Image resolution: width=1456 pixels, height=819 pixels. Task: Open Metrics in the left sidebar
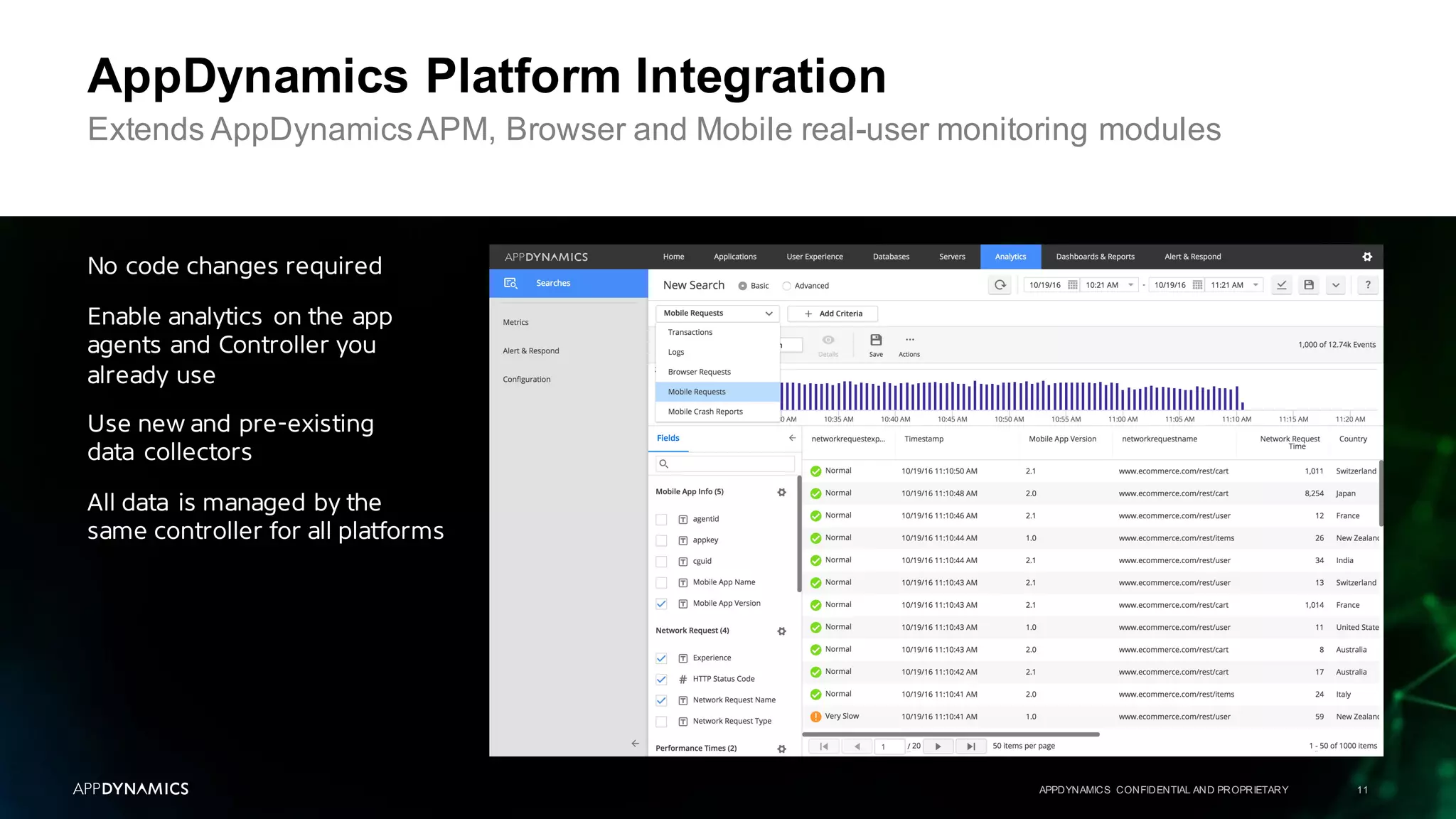click(x=515, y=323)
